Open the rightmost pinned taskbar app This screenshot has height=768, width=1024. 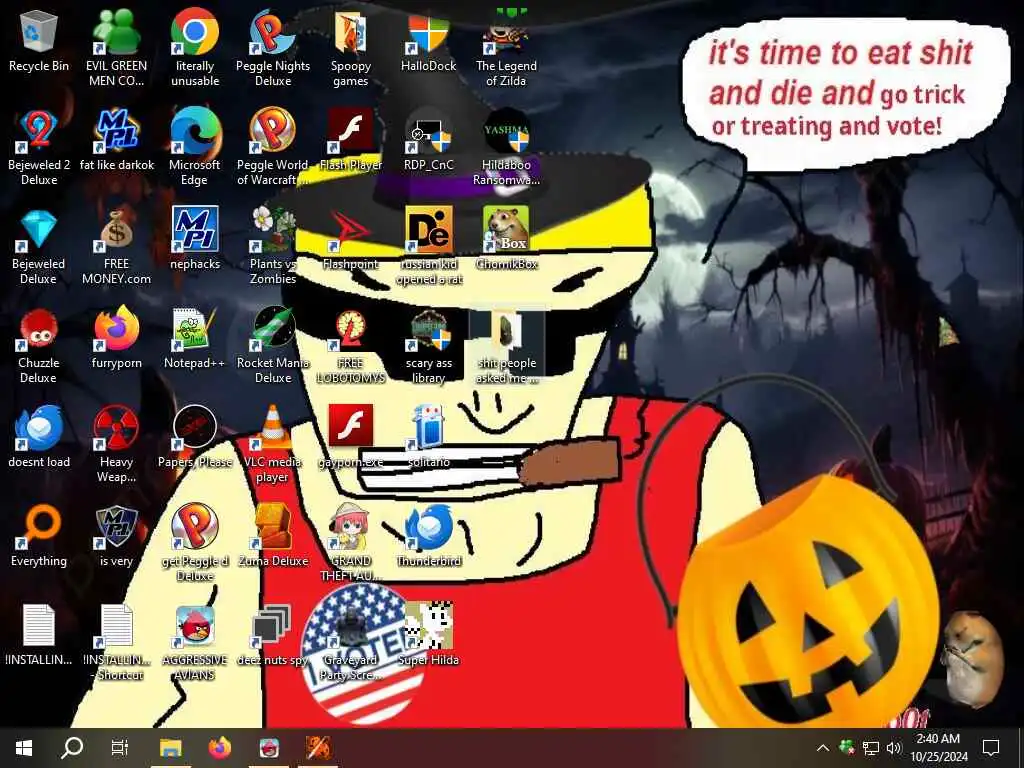click(x=318, y=748)
